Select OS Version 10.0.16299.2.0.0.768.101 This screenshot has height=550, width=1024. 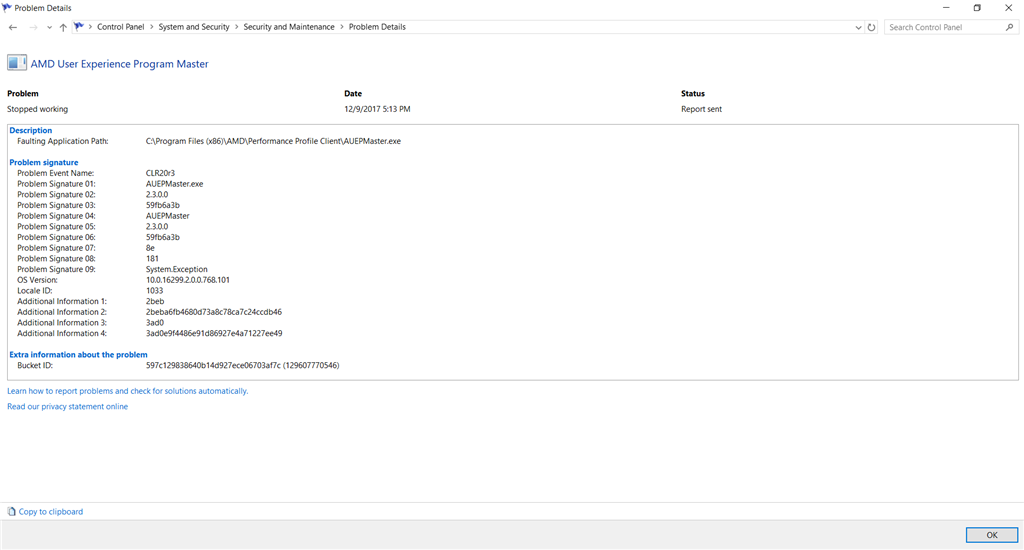[187, 280]
